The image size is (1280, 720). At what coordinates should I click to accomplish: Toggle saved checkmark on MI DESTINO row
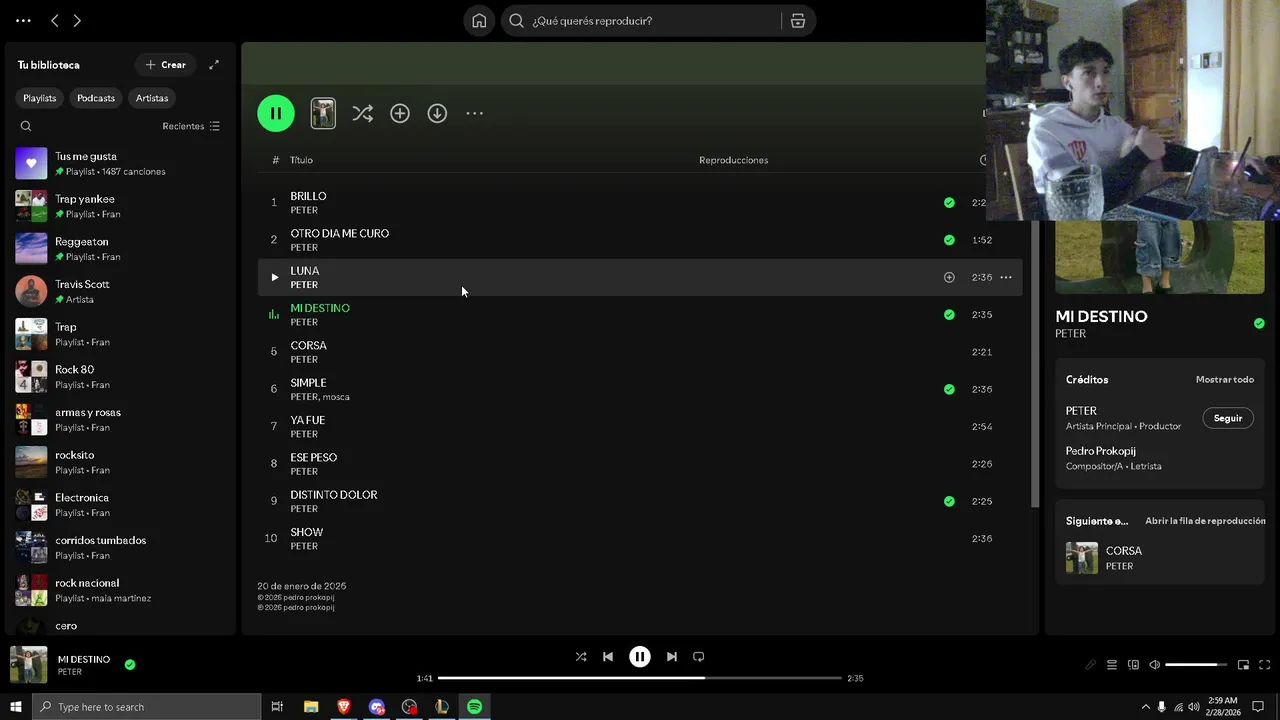pyautogui.click(x=949, y=315)
